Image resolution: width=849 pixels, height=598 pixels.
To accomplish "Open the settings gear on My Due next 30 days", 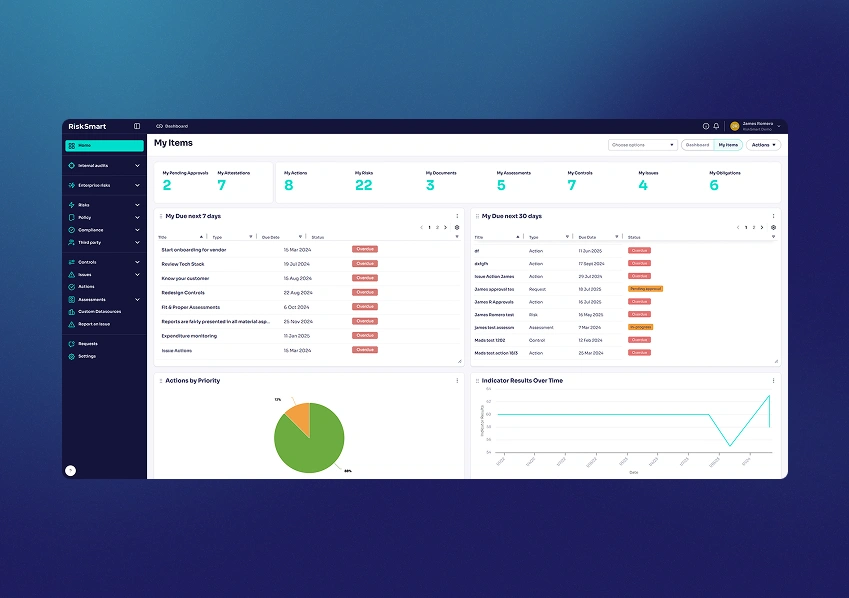I will point(773,227).
